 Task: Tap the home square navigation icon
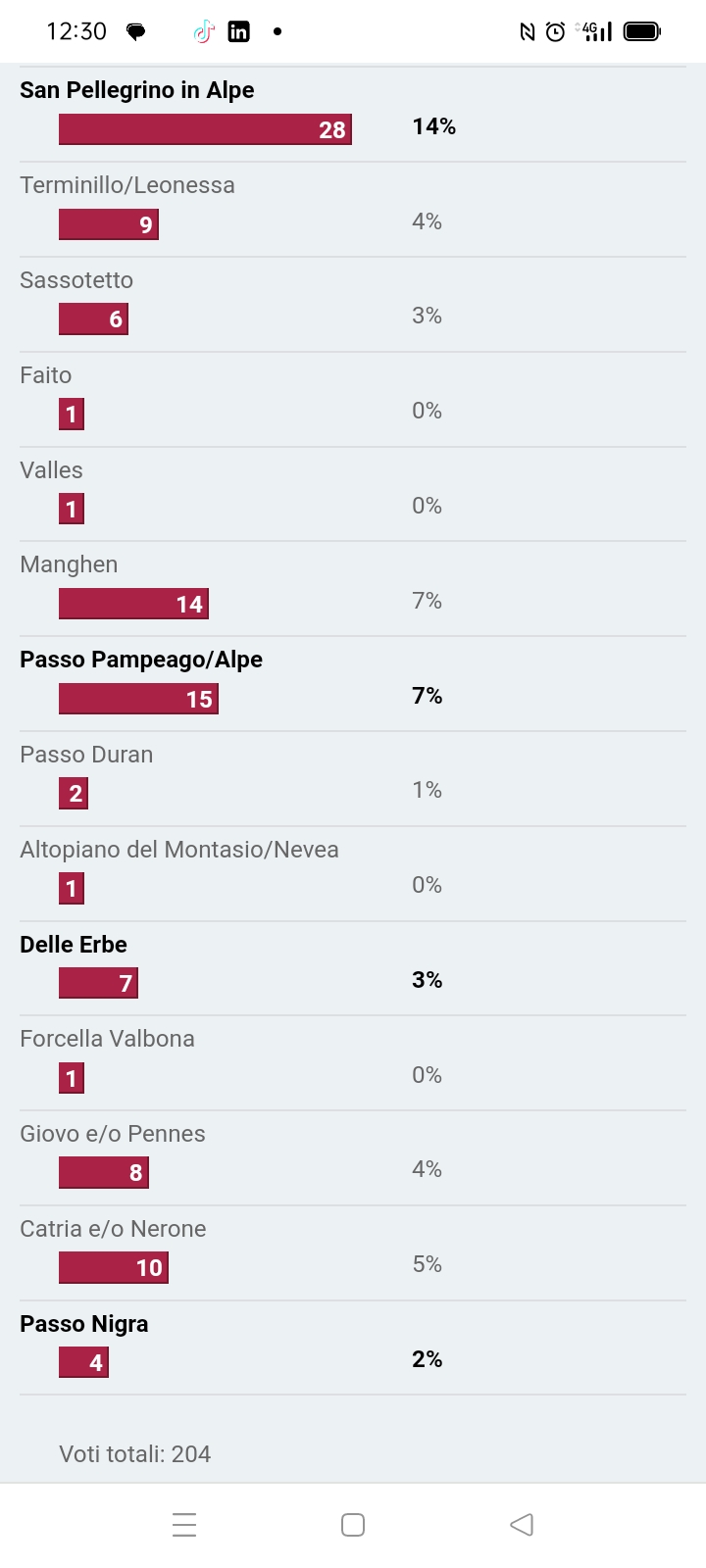353,1525
